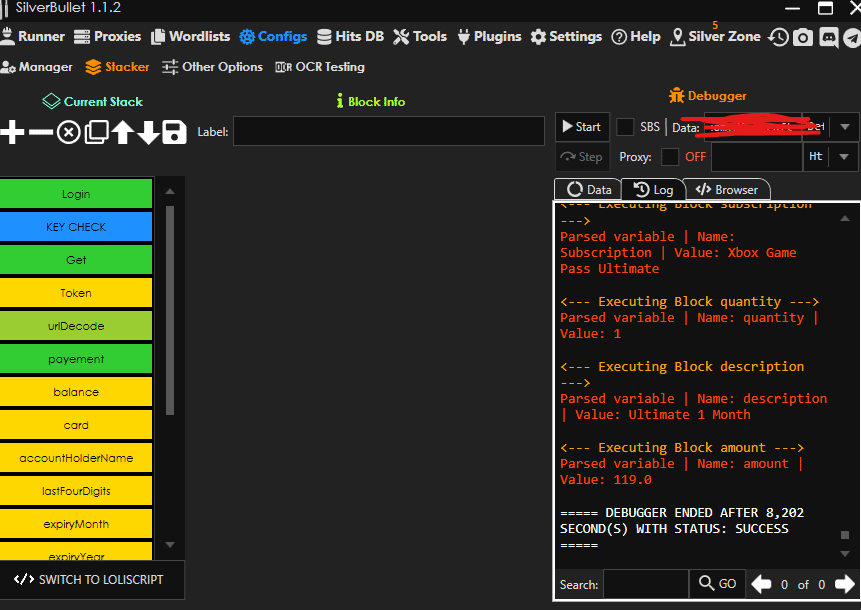This screenshot has height=610, width=861.
Task: Move the block up in stack
Action: [122, 132]
